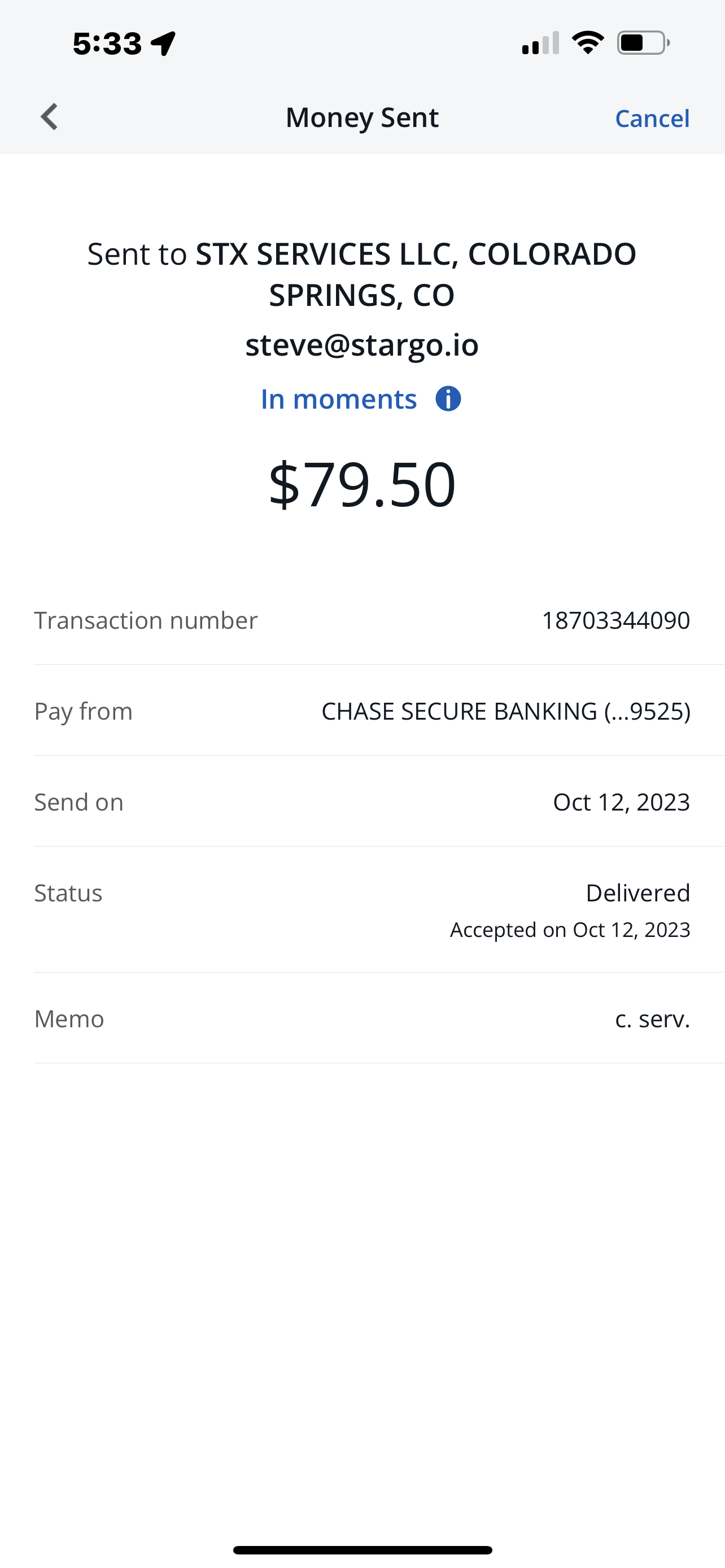Tap the Delivered status text

click(x=637, y=893)
